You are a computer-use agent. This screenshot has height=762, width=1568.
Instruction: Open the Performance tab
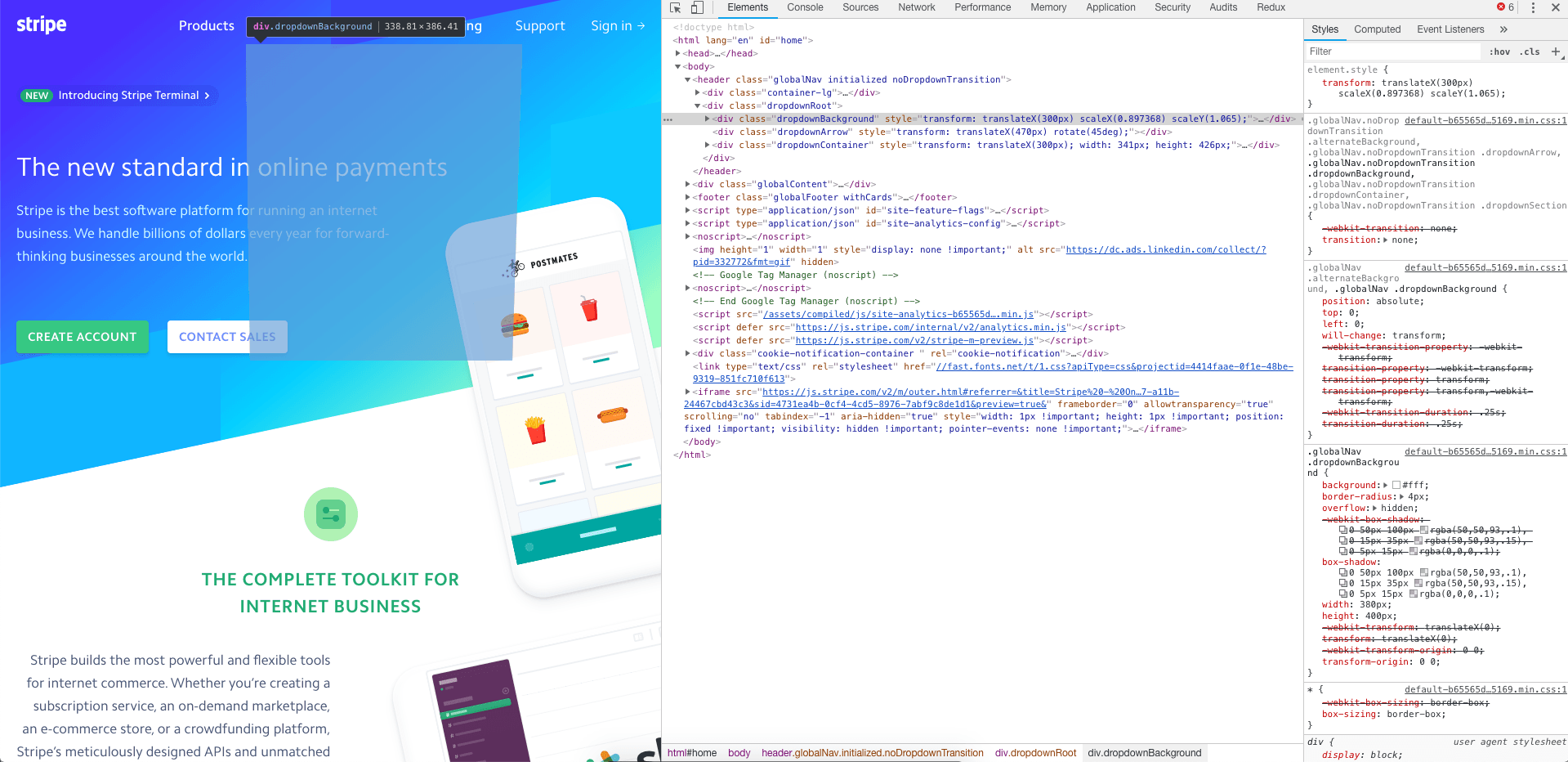coord(982,7)
